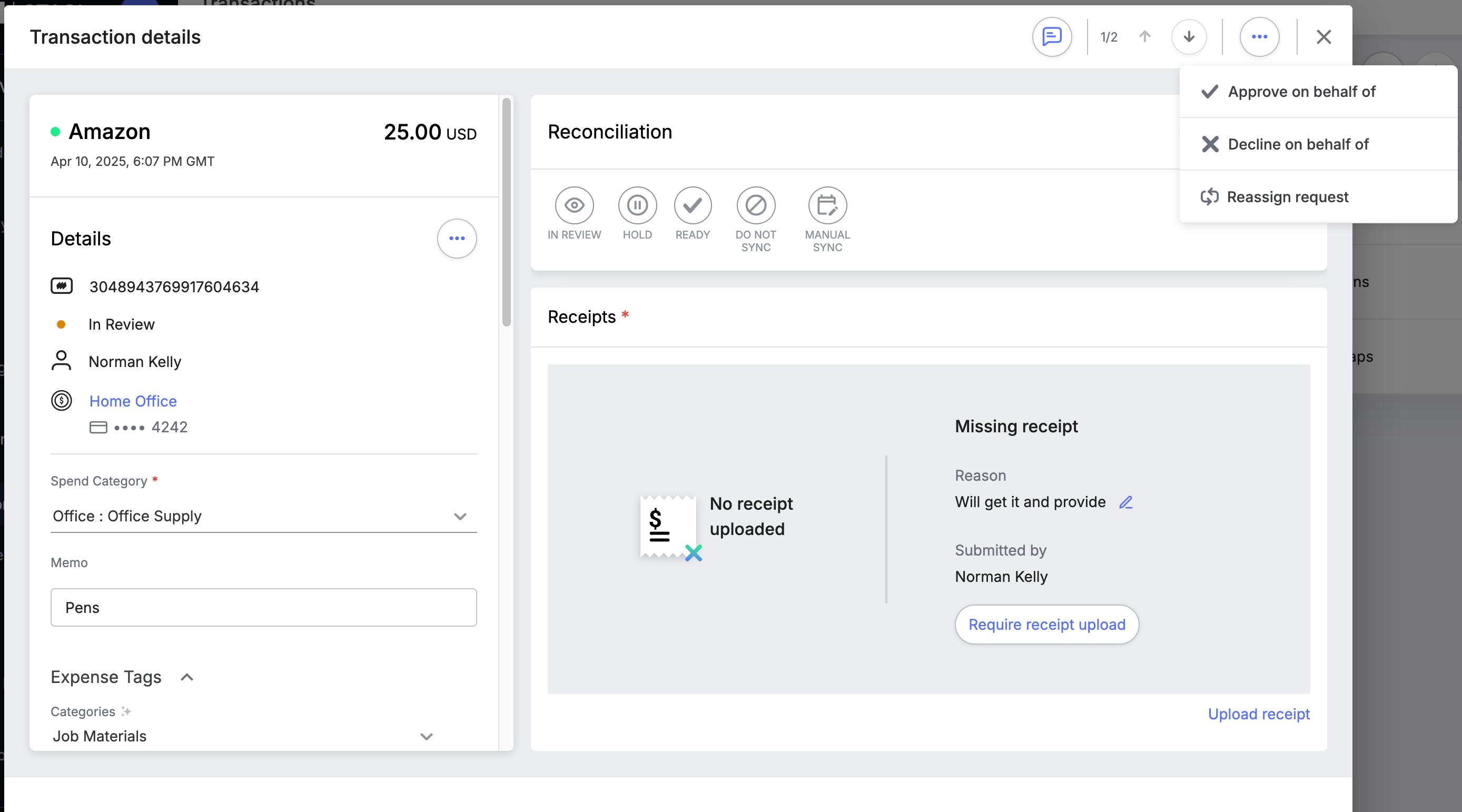Click In Review status text
The width and height of the screenshot is (1462, 812).
coord(122,324)
